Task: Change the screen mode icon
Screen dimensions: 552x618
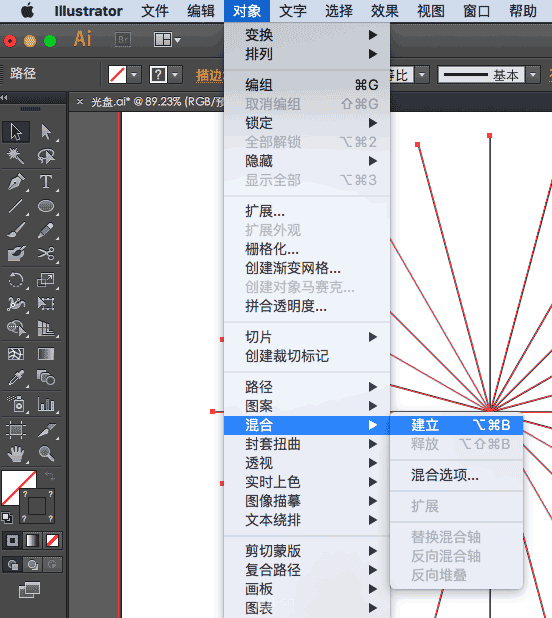Action: 30,590
